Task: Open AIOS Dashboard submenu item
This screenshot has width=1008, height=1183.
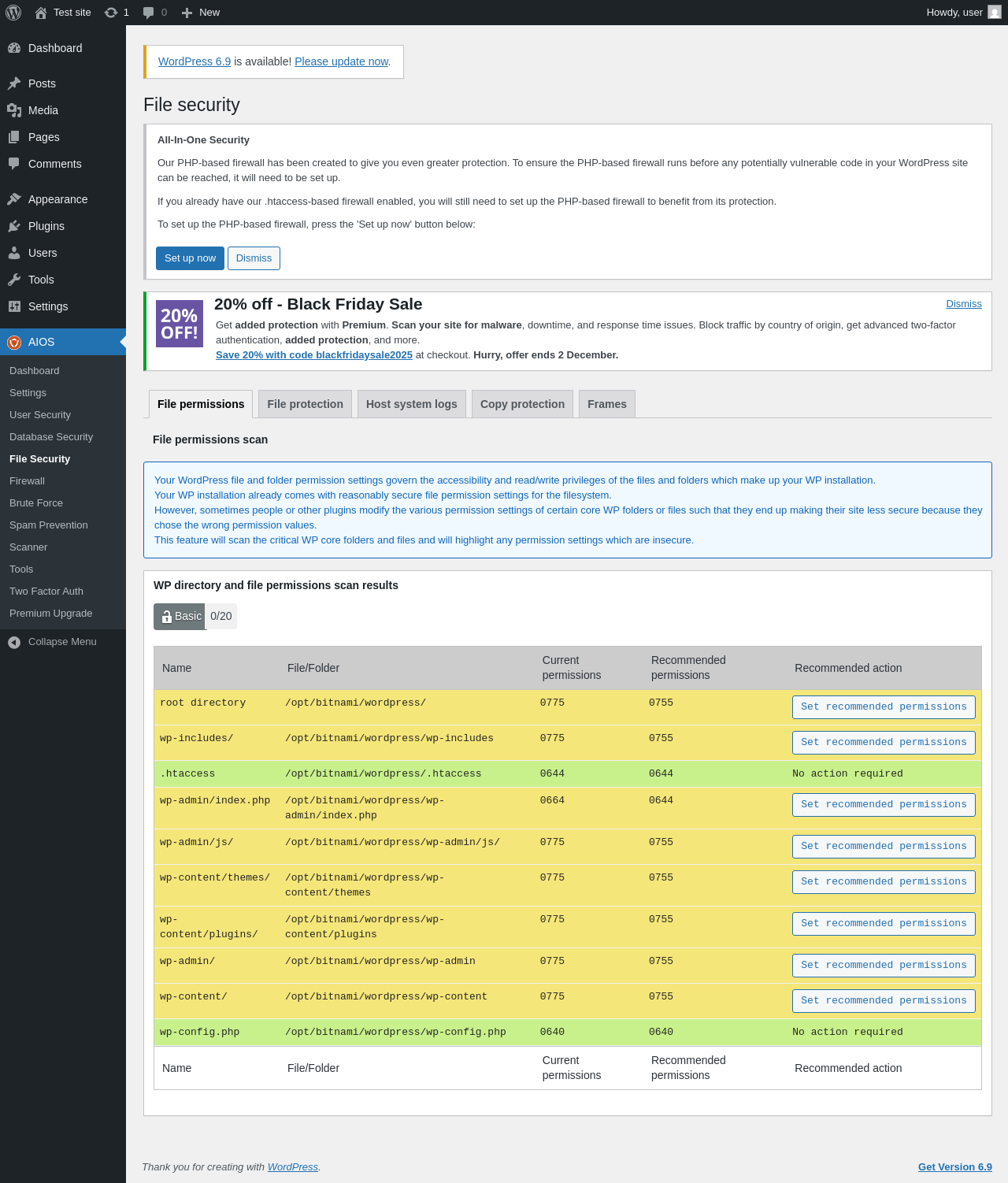Action: click(35, 371)
